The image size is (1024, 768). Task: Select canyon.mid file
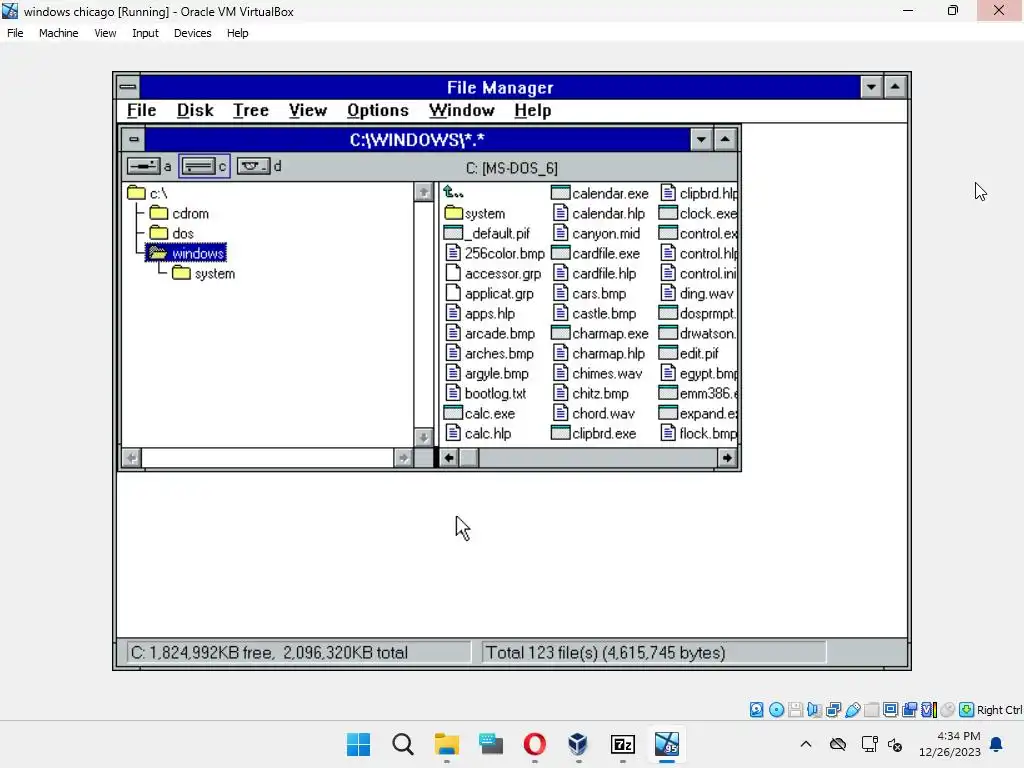[x=596, y=234]
